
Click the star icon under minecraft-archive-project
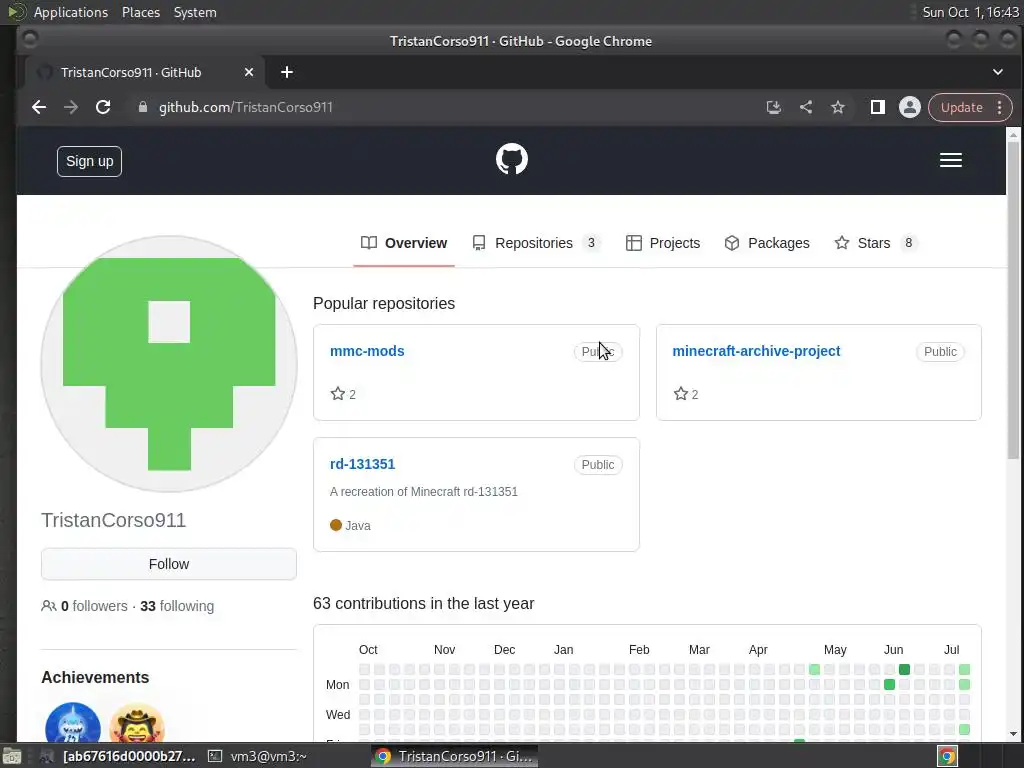(680, 394)
